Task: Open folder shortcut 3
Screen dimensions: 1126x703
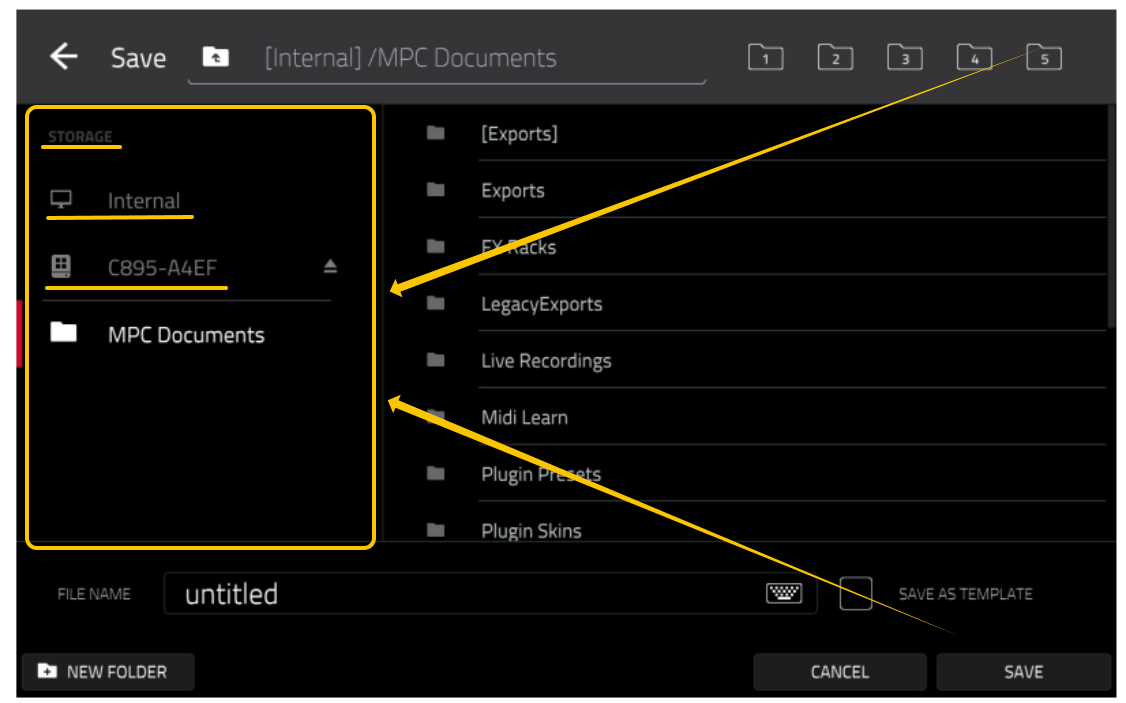Action: (x=905, y=57)
